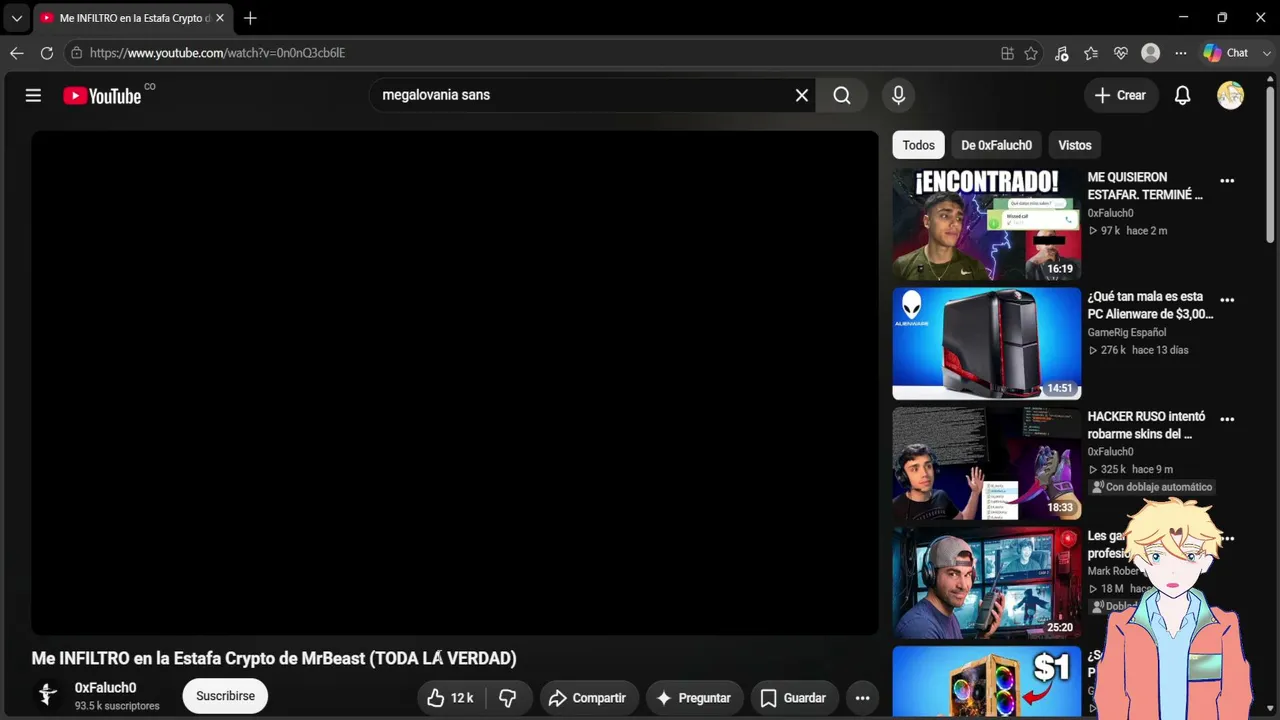Open the '¡ENCONTRADO!' video thumbnail

coord(987,224)
